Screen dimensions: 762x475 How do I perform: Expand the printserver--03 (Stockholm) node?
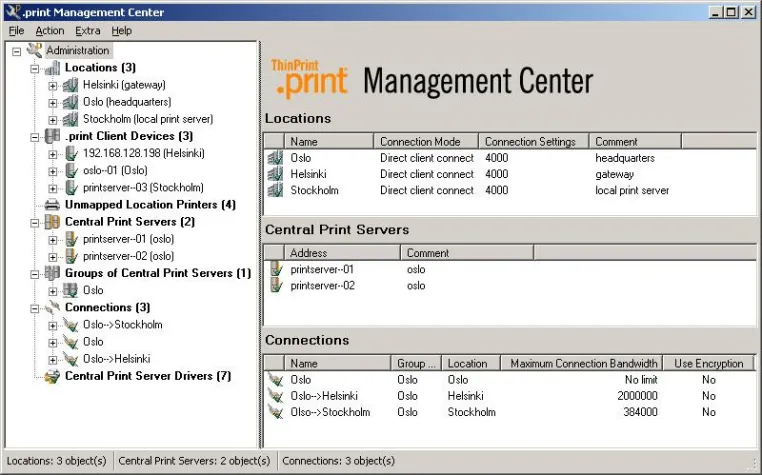click(52, 189)
